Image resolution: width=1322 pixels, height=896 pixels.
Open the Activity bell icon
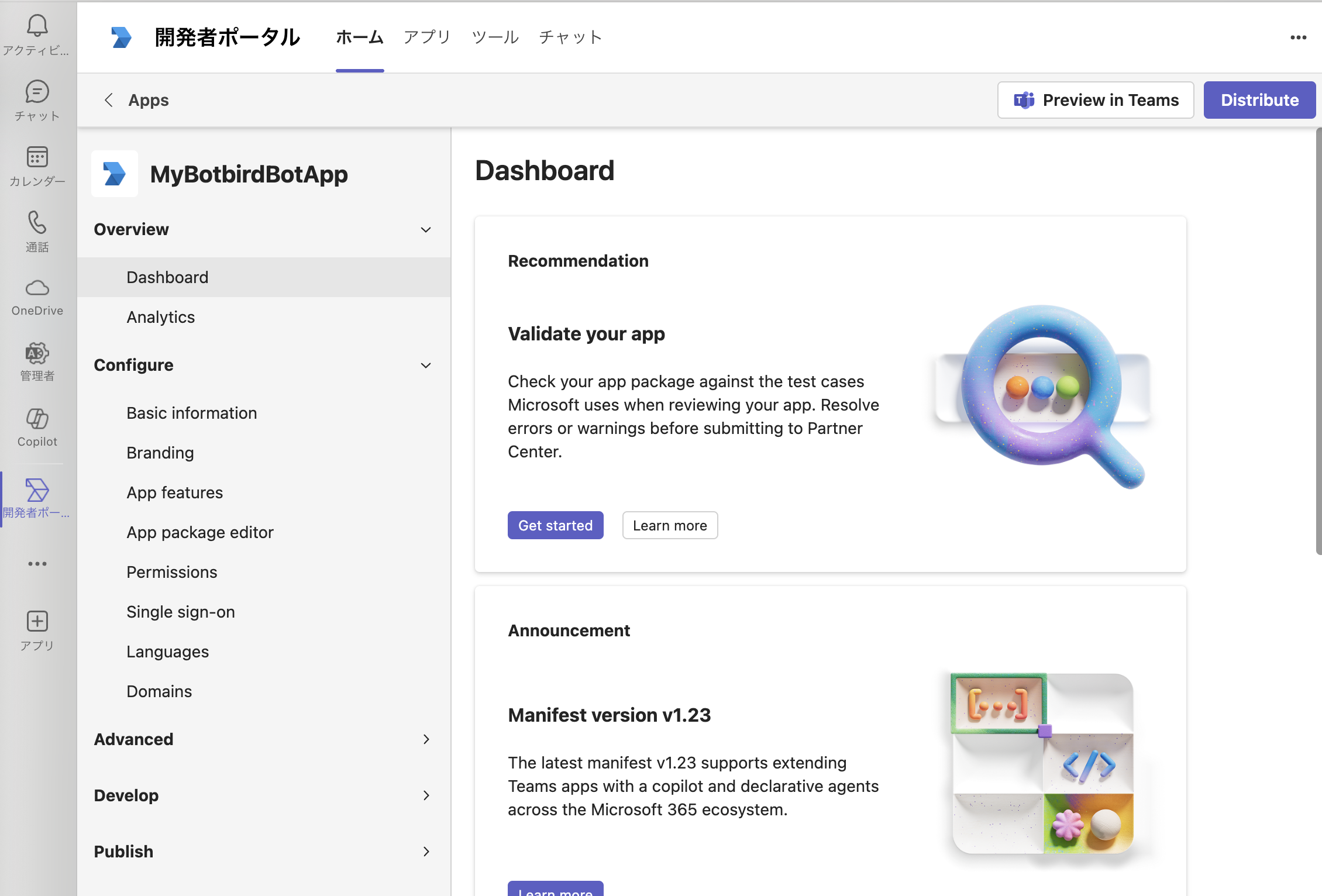tap(37, 26)
